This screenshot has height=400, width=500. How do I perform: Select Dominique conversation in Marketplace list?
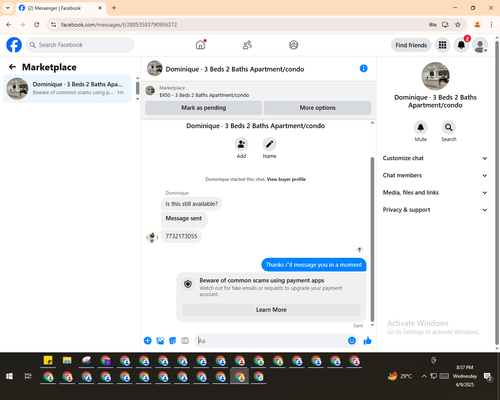[67, 88]
